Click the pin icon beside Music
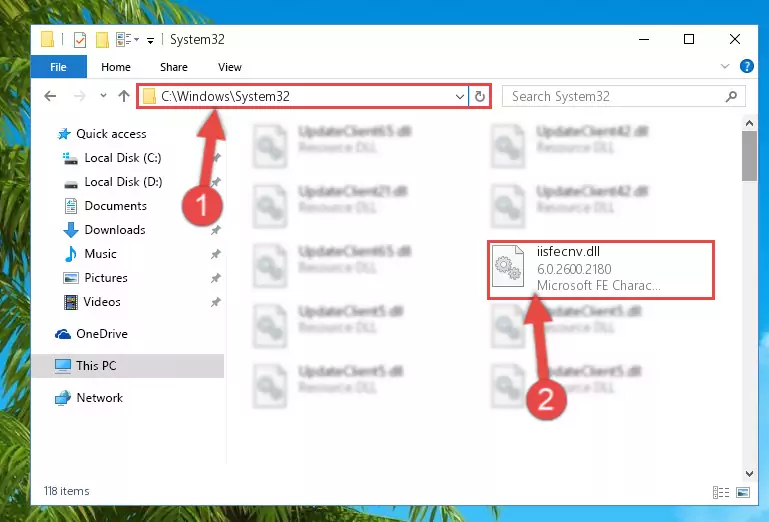Image resolution: width=769 pixels, height=522 pixels. (x=215, y=254)
